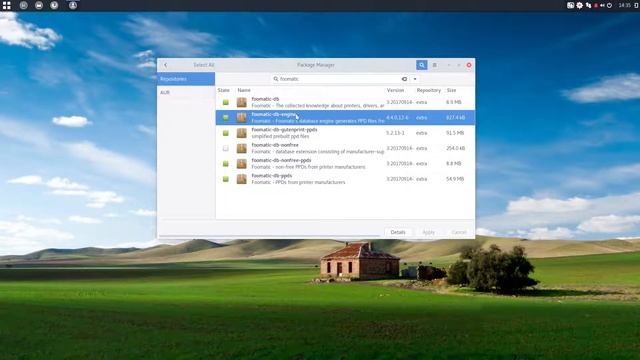Click the 254.0 kB size cell
The image size is (640, 360).
pos(456,148)
